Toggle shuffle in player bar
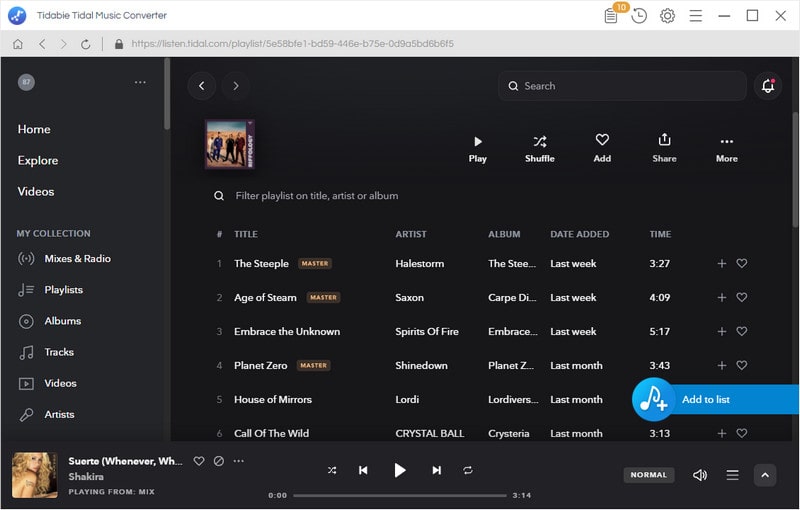 332,470
